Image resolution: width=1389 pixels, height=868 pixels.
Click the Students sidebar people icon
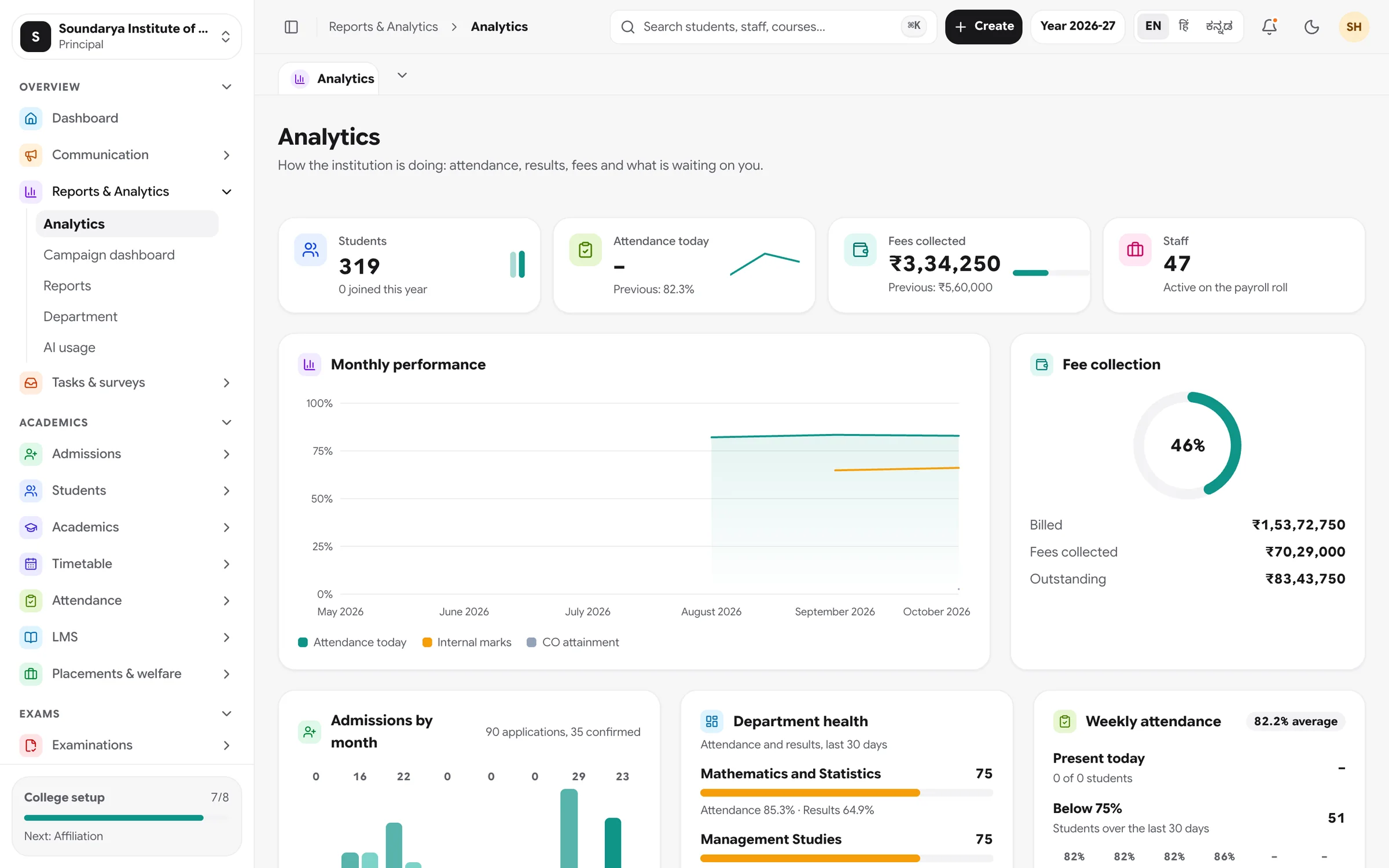click(31, 491)
